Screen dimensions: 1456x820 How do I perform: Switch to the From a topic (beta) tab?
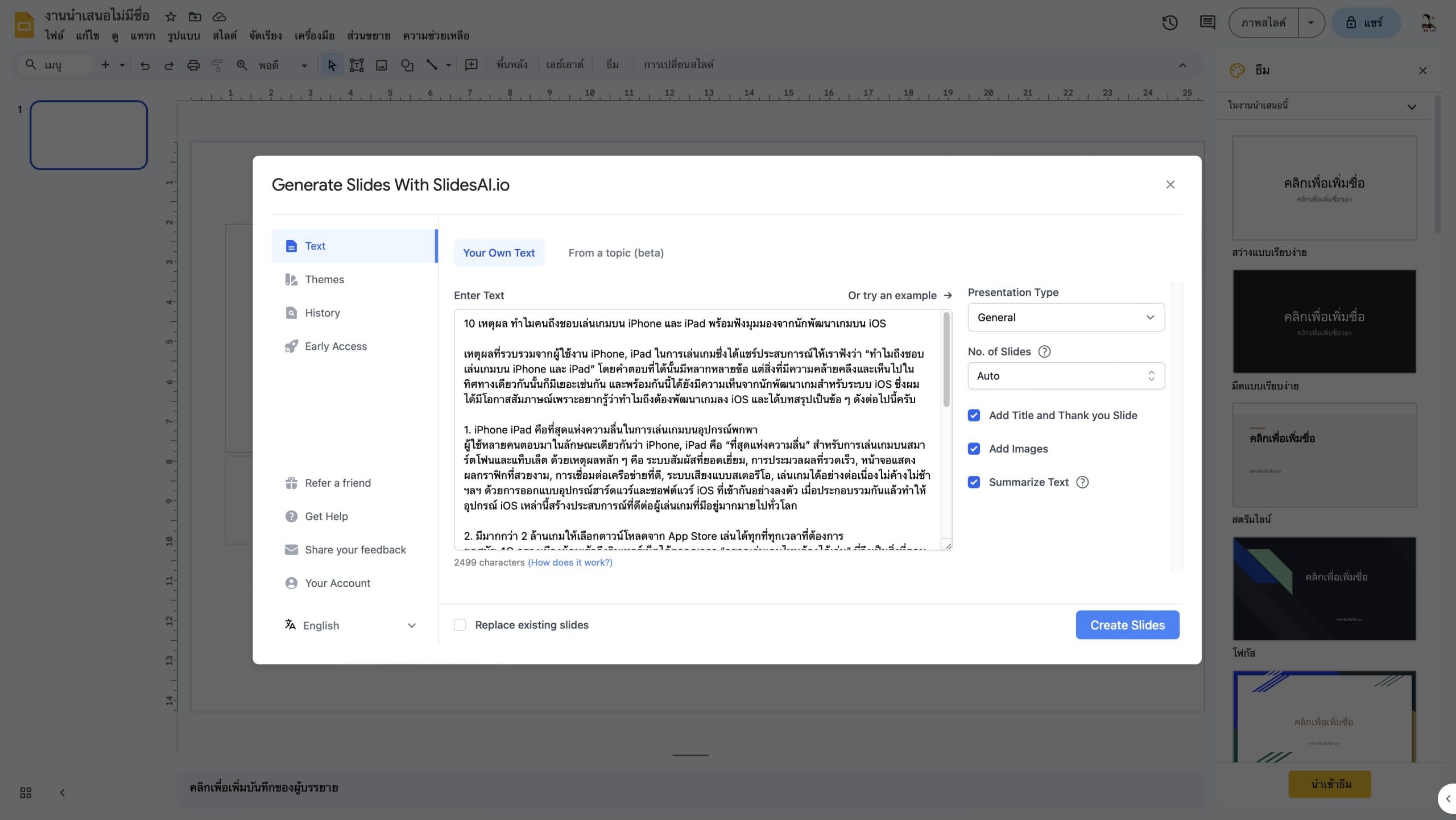pyautogui.click(x=615, y=252)
